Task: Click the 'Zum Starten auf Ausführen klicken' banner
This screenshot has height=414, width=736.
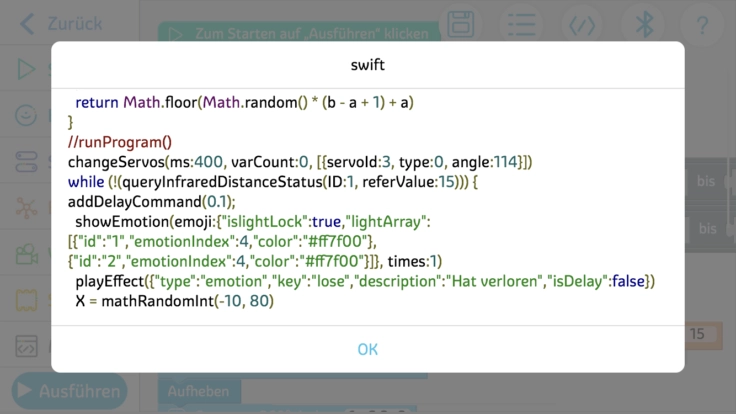Action: coord(299,33)
